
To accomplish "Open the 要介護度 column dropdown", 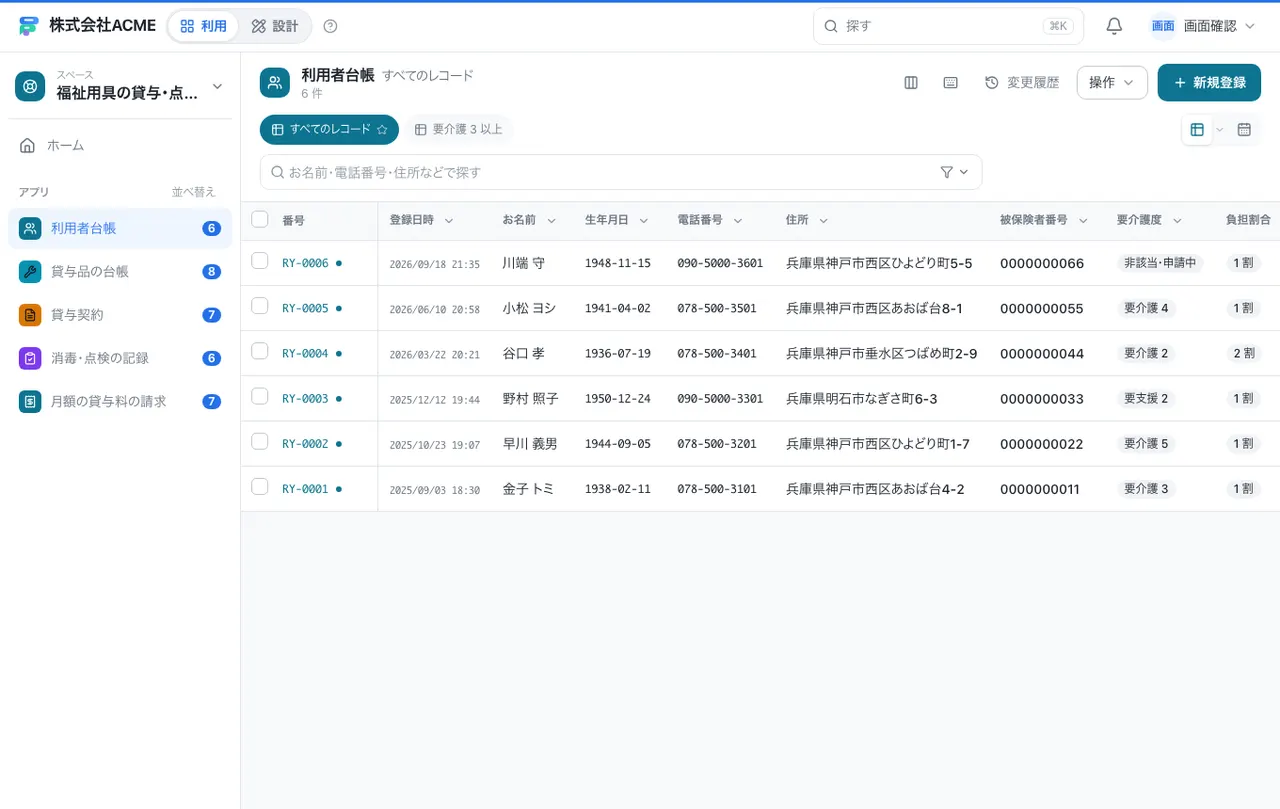I will point(1177,221).
